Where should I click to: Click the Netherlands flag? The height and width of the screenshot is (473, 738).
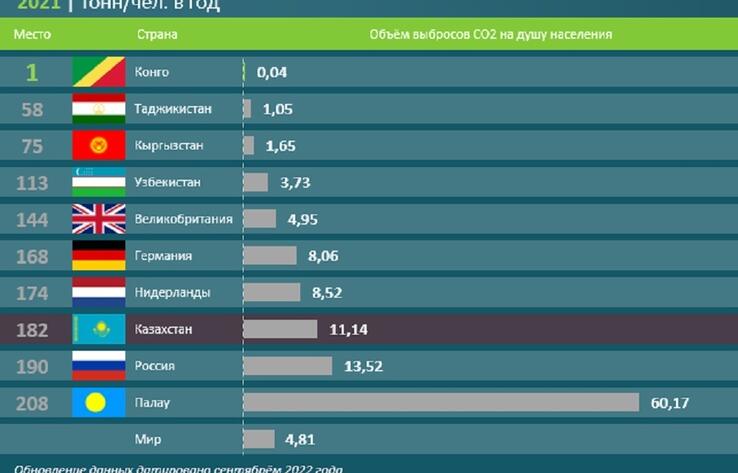99,292
